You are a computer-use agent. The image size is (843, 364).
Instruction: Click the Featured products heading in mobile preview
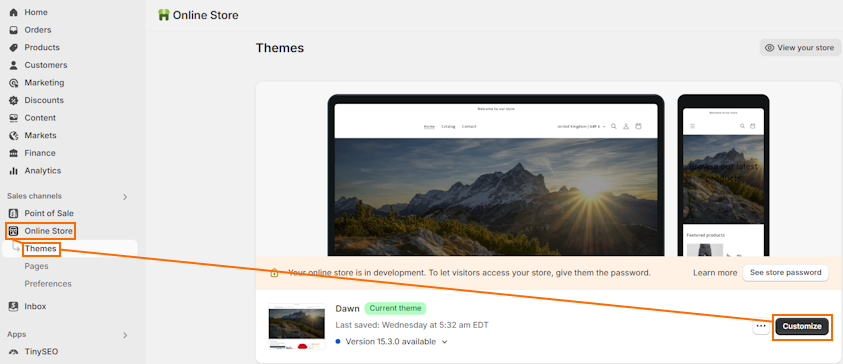[x=705, y=235]
